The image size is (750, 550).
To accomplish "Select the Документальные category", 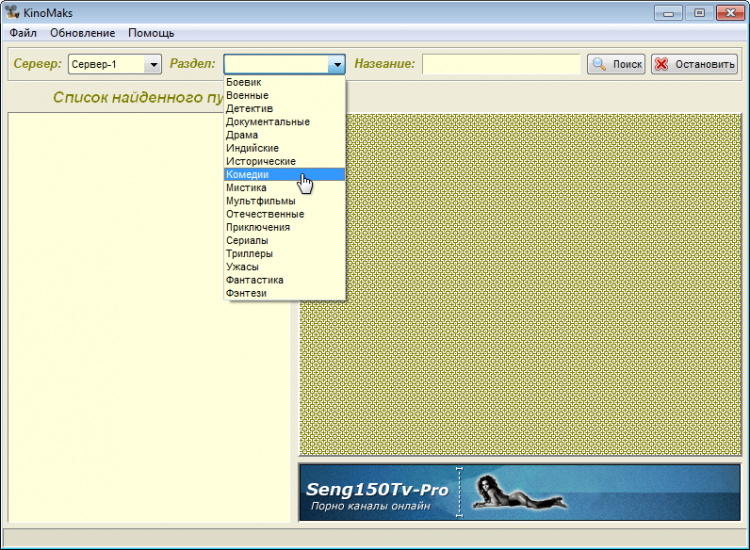I will [285, 121].
